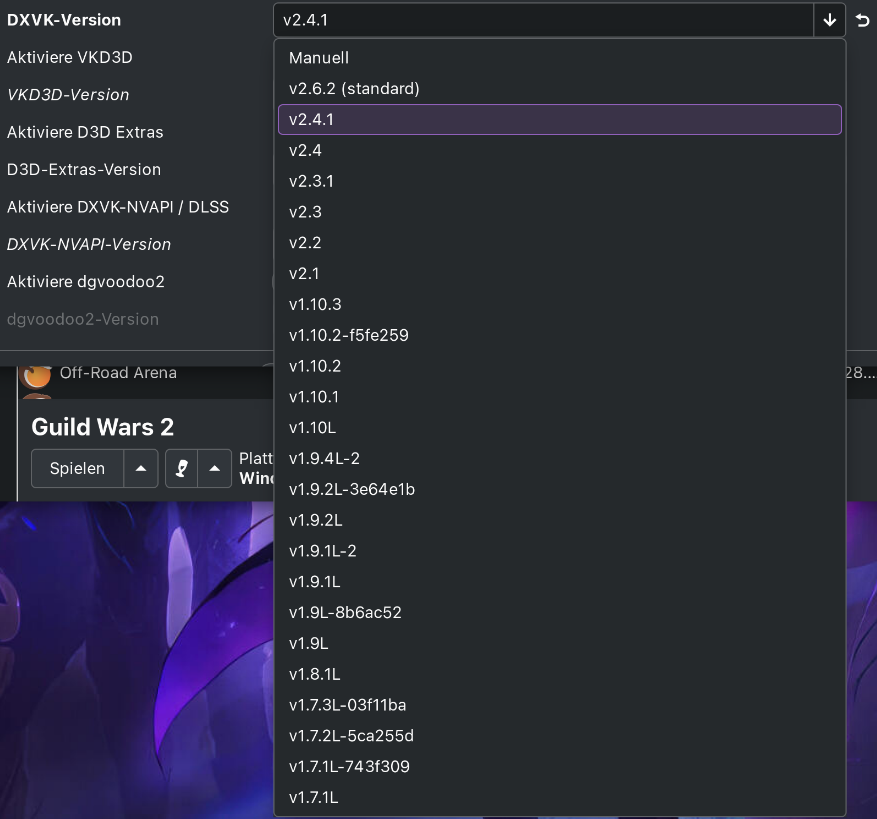The height and width of the screenshot is (819, 877).
Task: Select v1.10.1 version entry
Action: pyautogui.click(x=559, y=397)
